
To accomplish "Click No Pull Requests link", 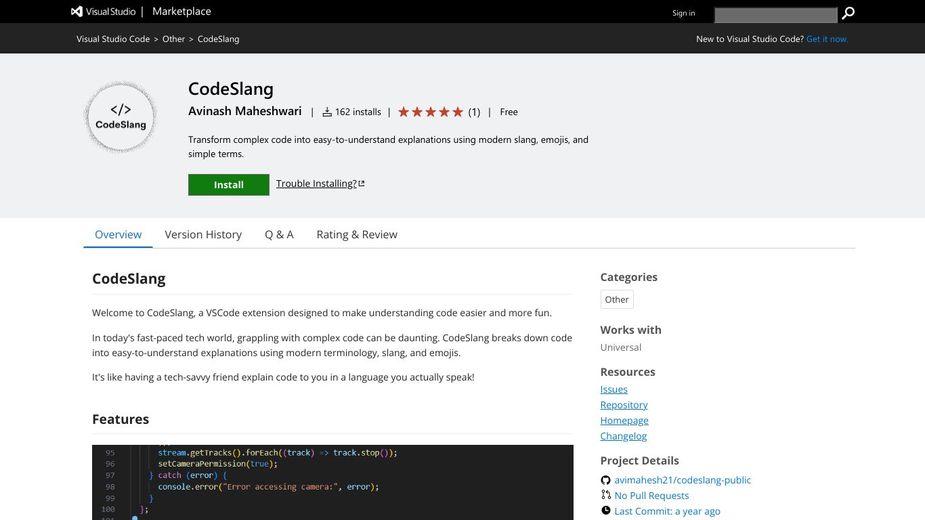I will [651, 495].
